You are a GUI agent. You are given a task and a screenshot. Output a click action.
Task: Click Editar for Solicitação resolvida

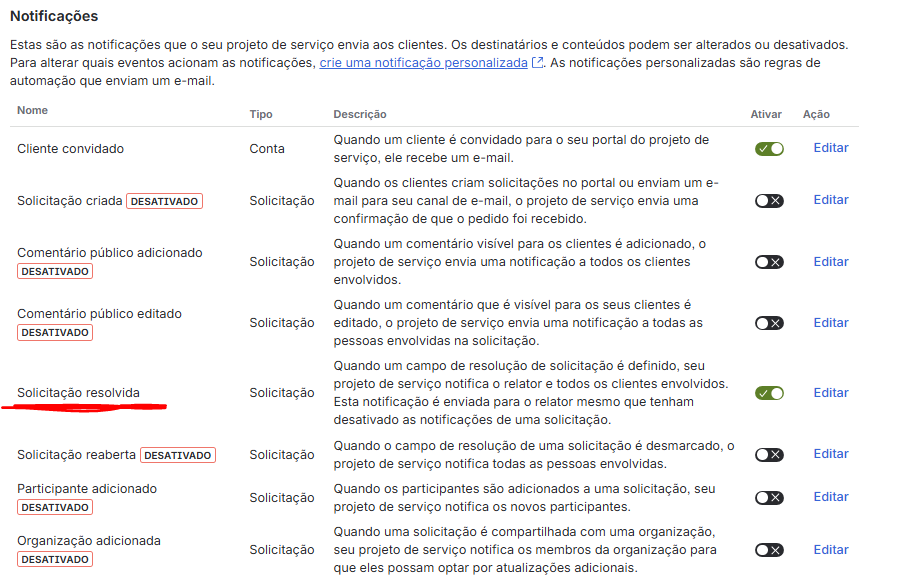coord(830,393)
